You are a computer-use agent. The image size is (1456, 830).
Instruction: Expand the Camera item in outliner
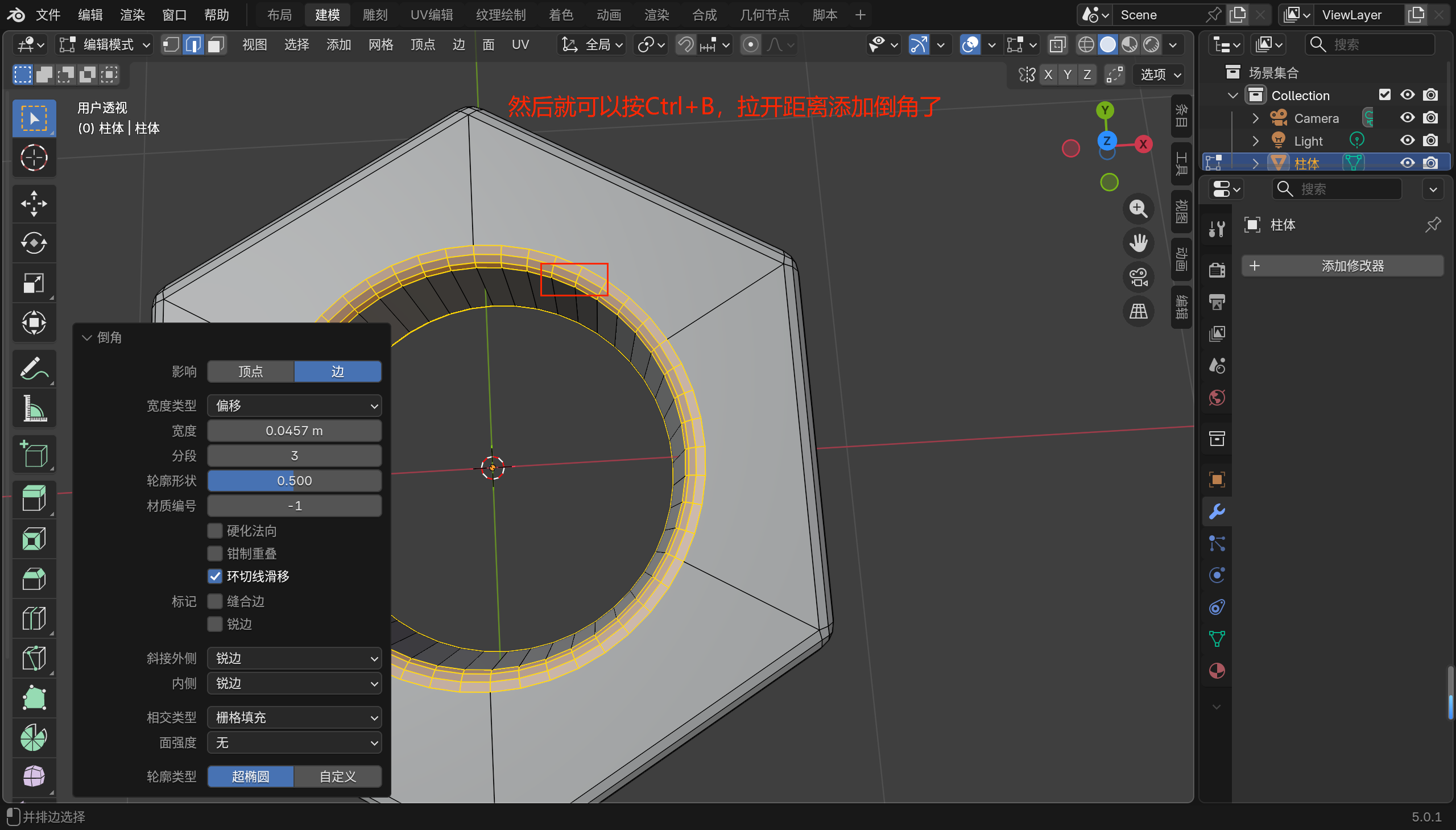point(1255,118)
